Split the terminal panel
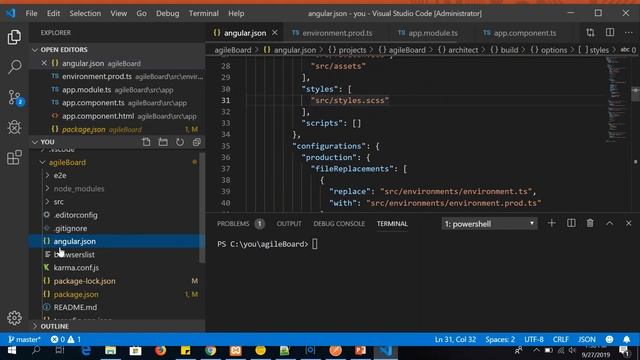 click(x=571, y=223)
